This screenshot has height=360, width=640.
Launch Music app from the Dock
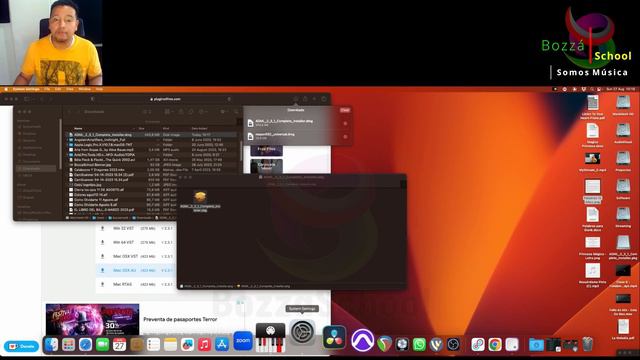[x=204, y=345]
